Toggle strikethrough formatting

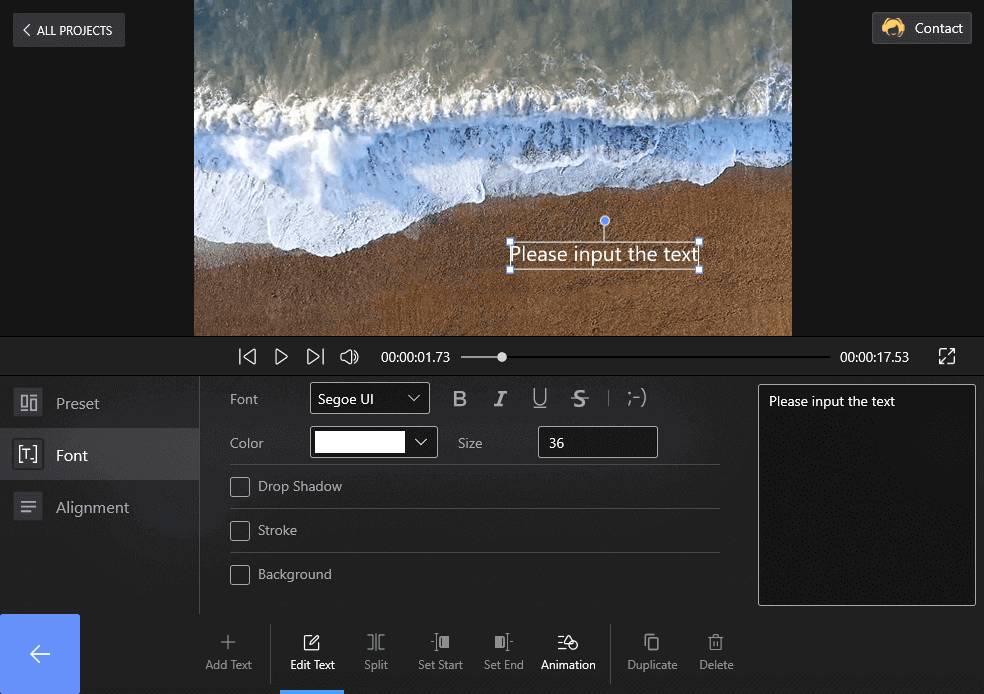coord(580,398)
